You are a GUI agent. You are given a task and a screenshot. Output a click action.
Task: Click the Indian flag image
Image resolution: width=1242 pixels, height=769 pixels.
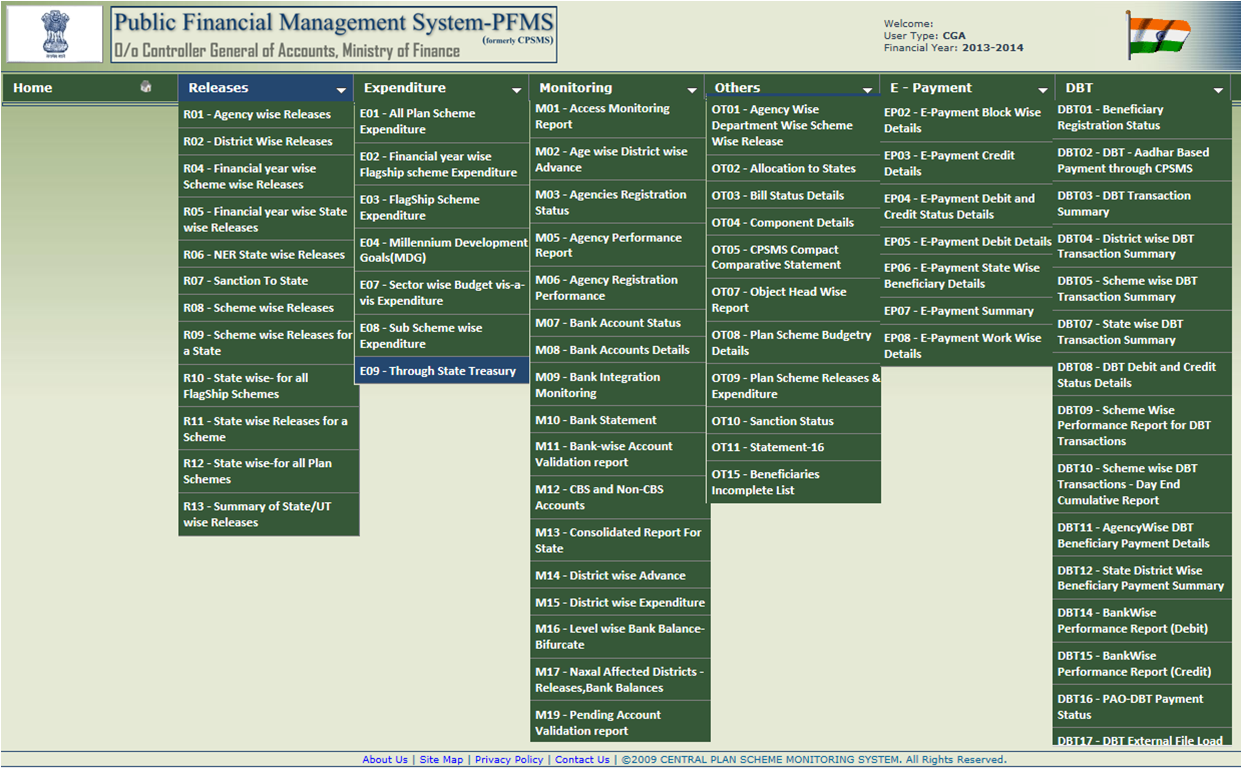tap(1157, 35)
